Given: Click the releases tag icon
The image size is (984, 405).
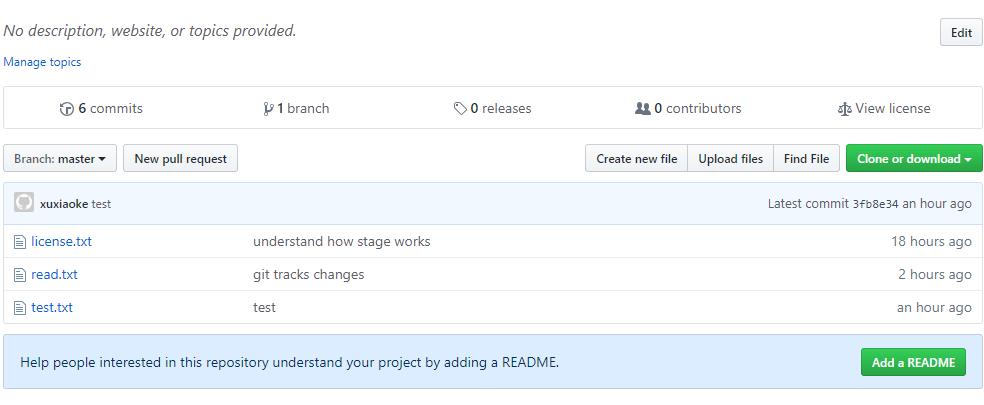Looking at the screenshot, I should click(460, 109).
